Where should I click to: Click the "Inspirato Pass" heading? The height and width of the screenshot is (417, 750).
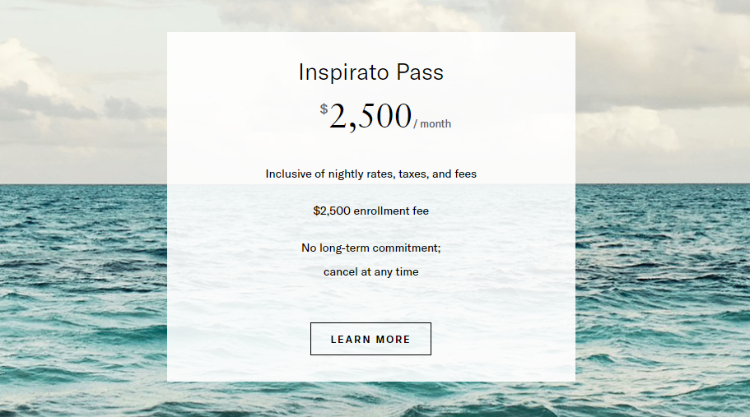click(x=370, y=72)
